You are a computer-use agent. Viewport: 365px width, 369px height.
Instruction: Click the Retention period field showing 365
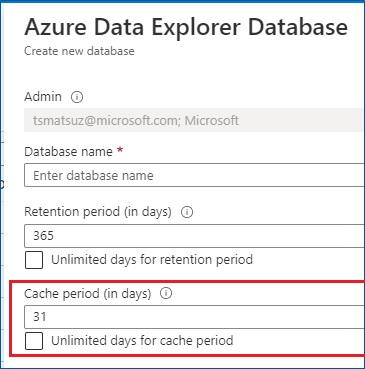click(x=194, y=236)
